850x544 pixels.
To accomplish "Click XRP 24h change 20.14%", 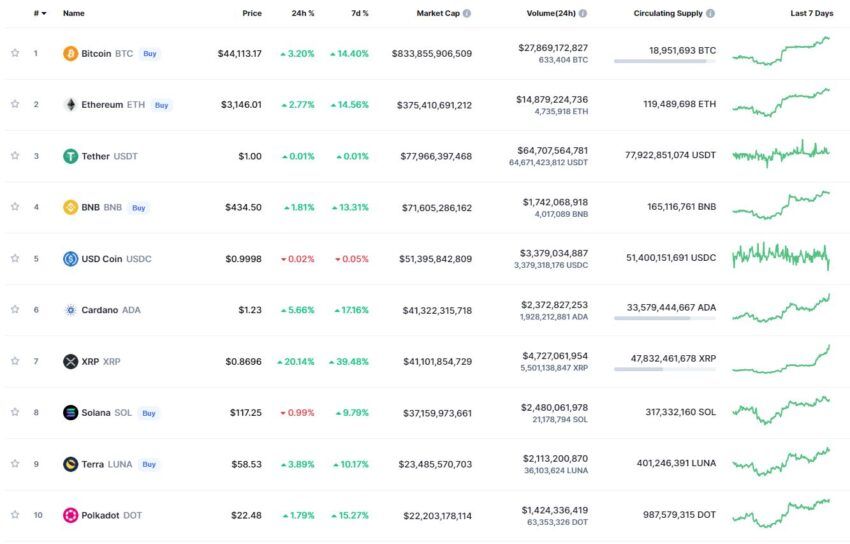I will (x=296, y=361).
